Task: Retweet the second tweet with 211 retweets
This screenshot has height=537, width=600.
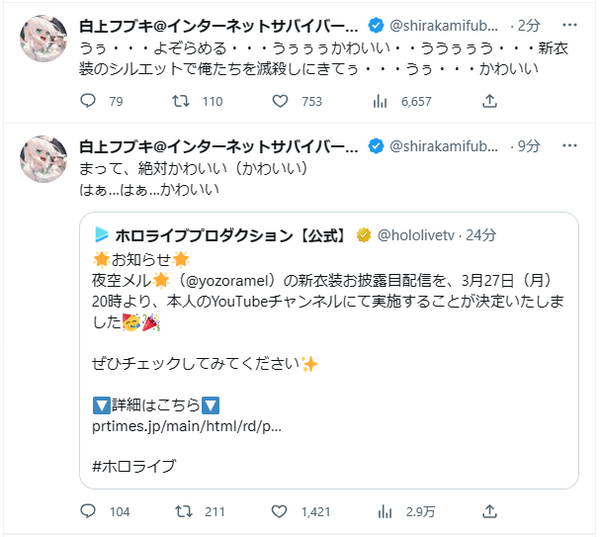Action: (184, 512)
